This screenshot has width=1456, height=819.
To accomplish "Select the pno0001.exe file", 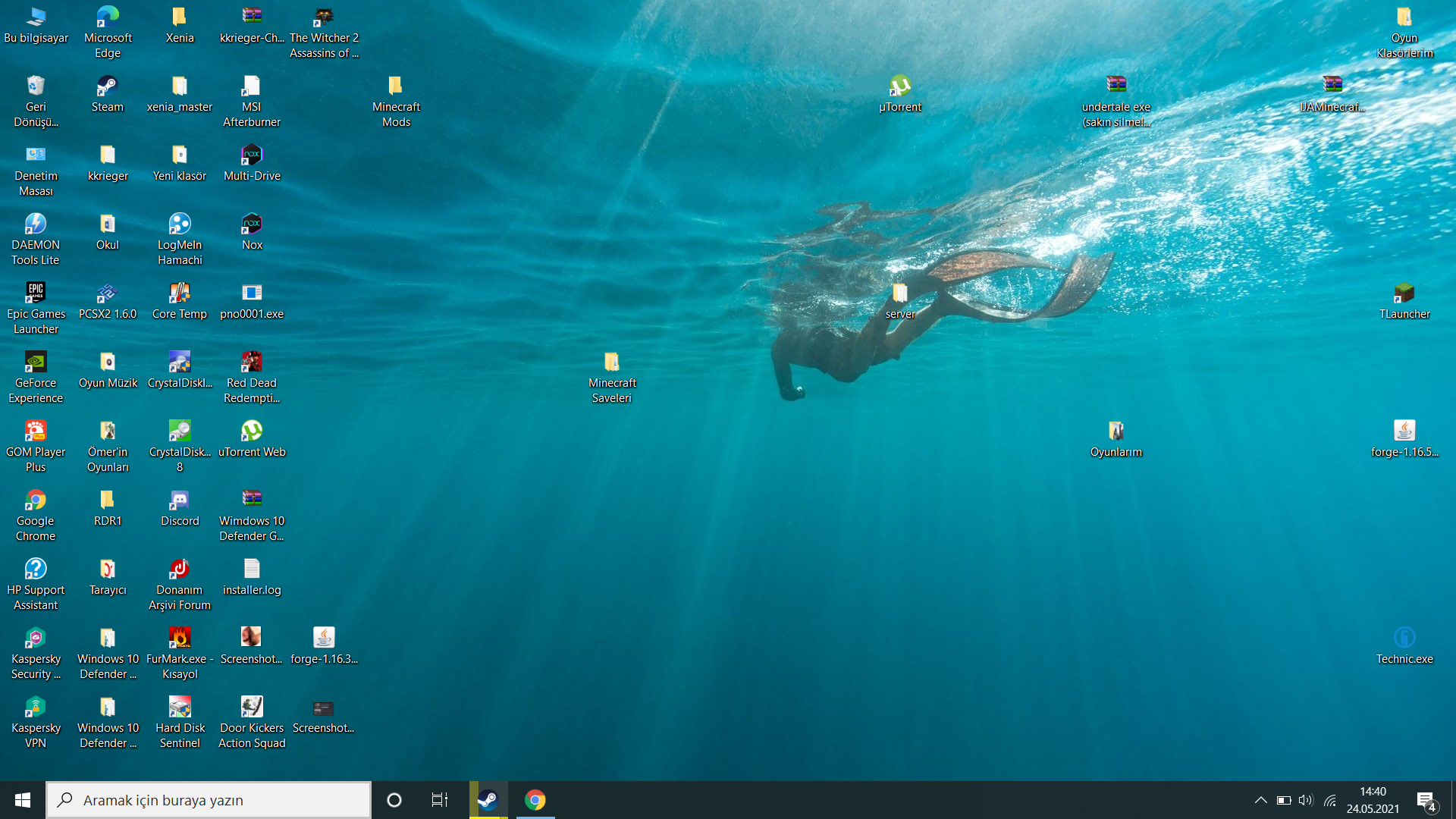I will tap(252, 301).
